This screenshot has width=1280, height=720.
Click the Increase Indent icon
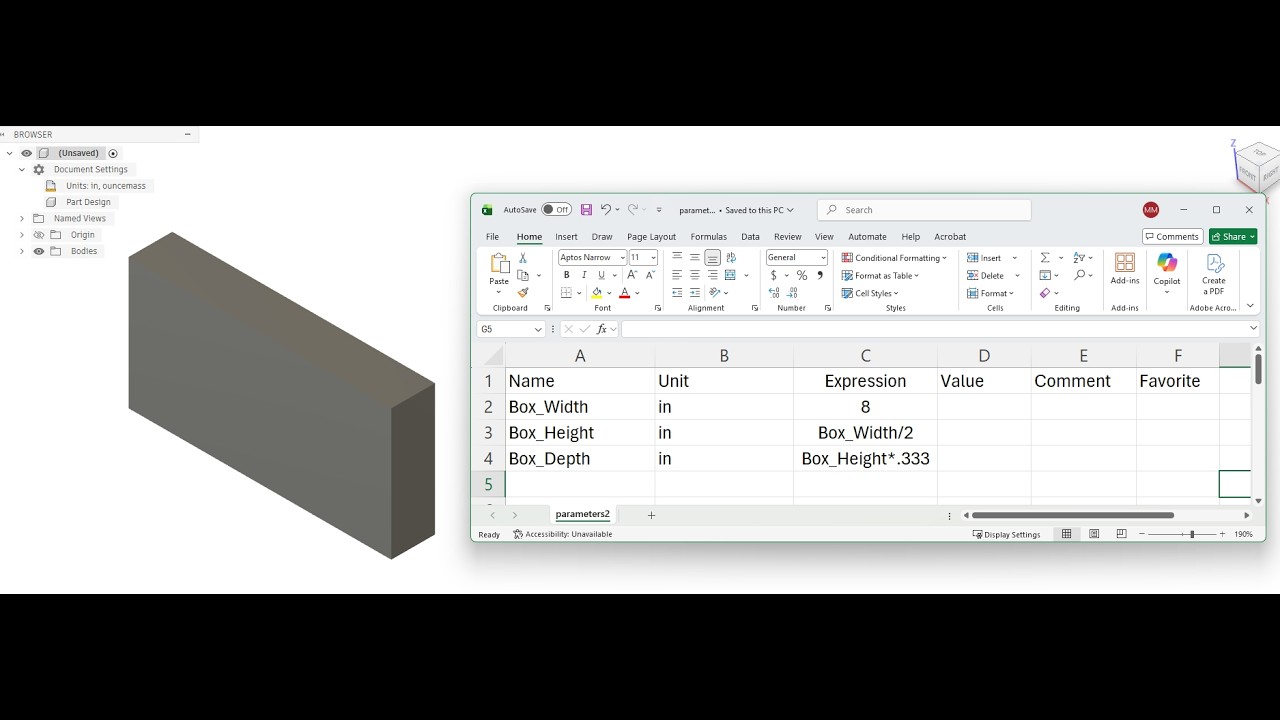coord(694,293)
